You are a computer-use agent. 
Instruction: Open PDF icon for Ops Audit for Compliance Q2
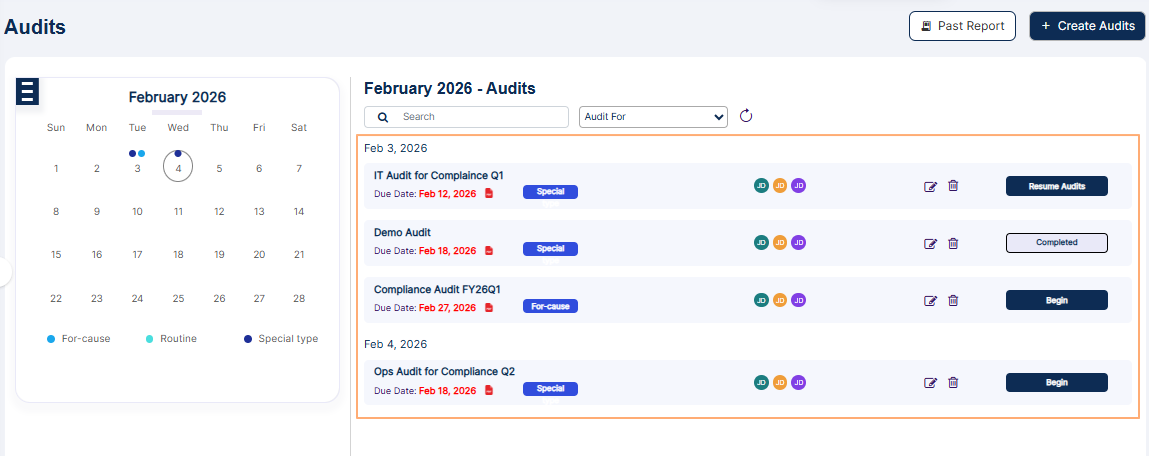(x=489, y=390)
